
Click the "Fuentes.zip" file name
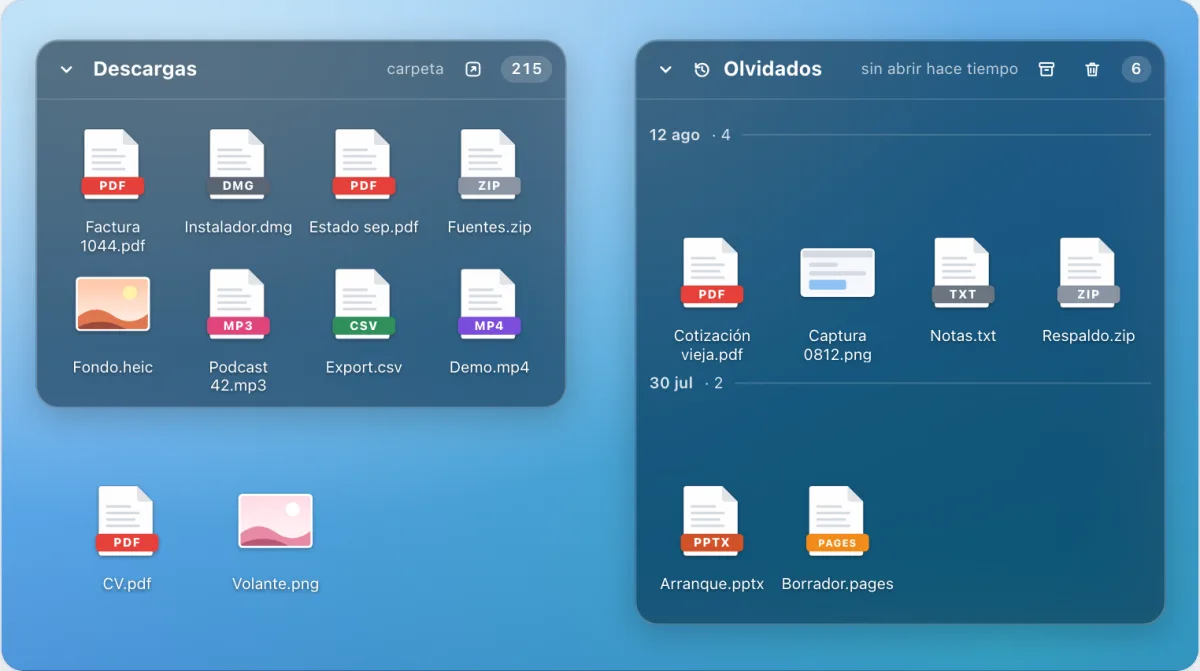[x=489, y=227]
